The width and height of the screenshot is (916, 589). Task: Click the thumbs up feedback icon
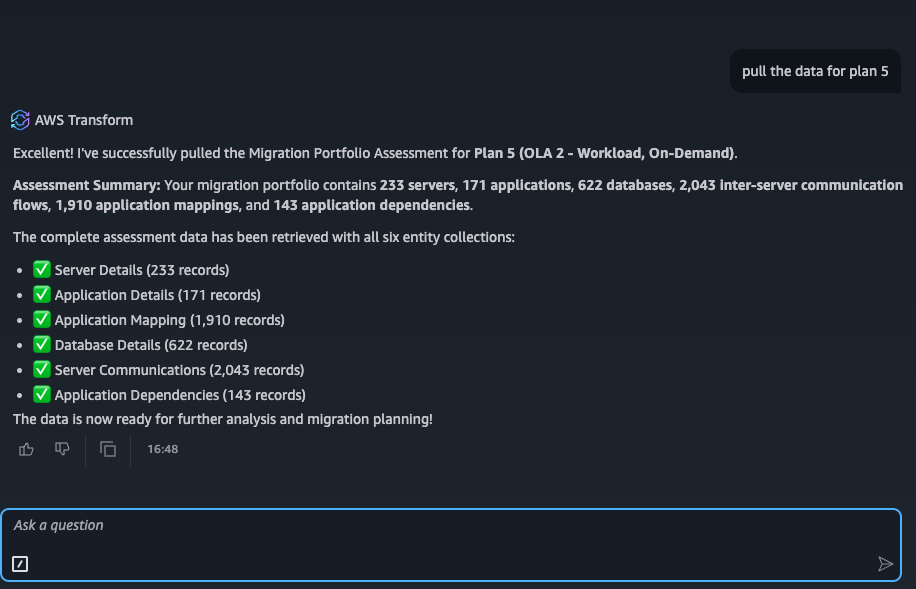coord(26,449)
